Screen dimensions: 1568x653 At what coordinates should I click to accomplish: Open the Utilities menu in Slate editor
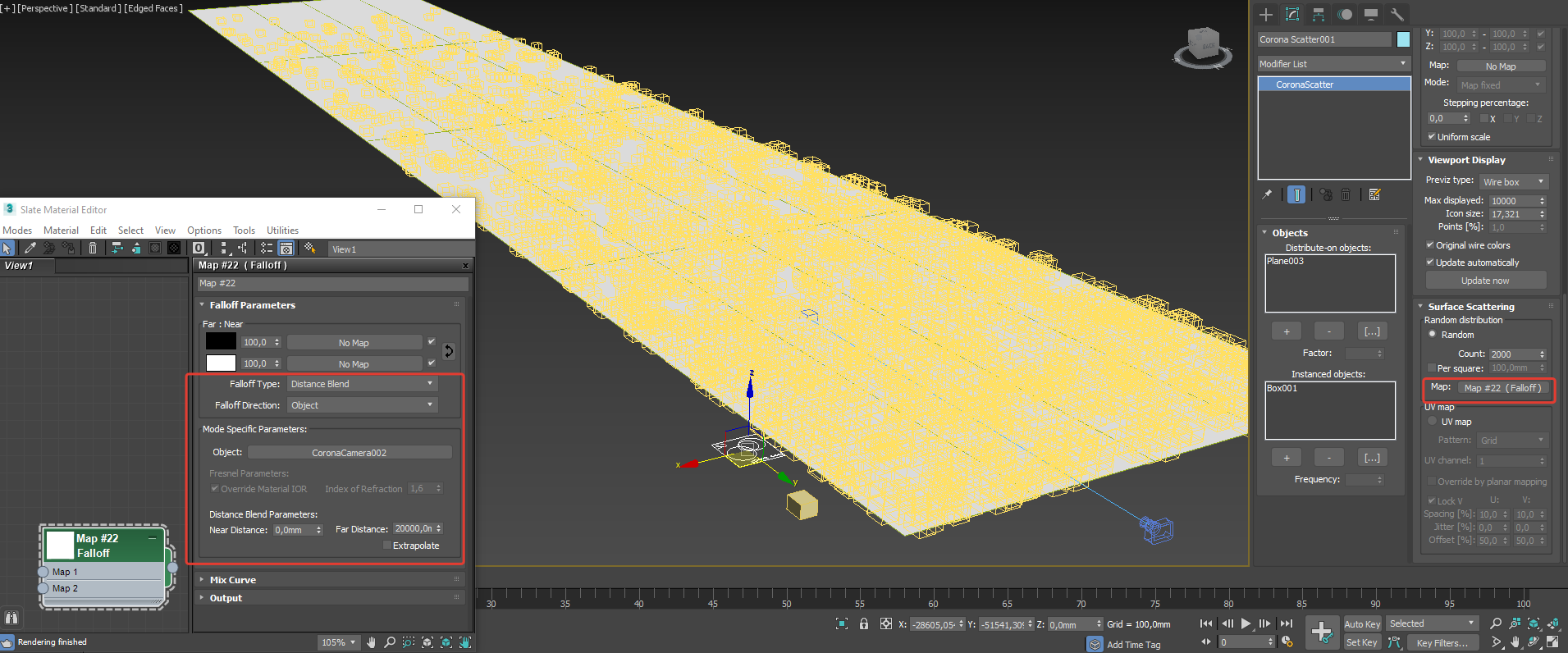tap(282, 231)
